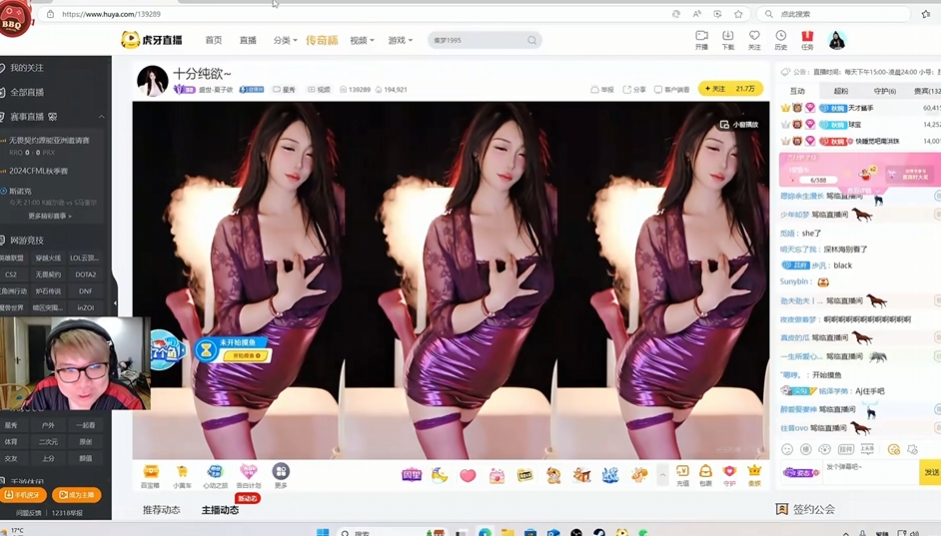Click the yellow 关注 follow button
This screenshot has height=536, width=941.
click(x=730, y=89)
